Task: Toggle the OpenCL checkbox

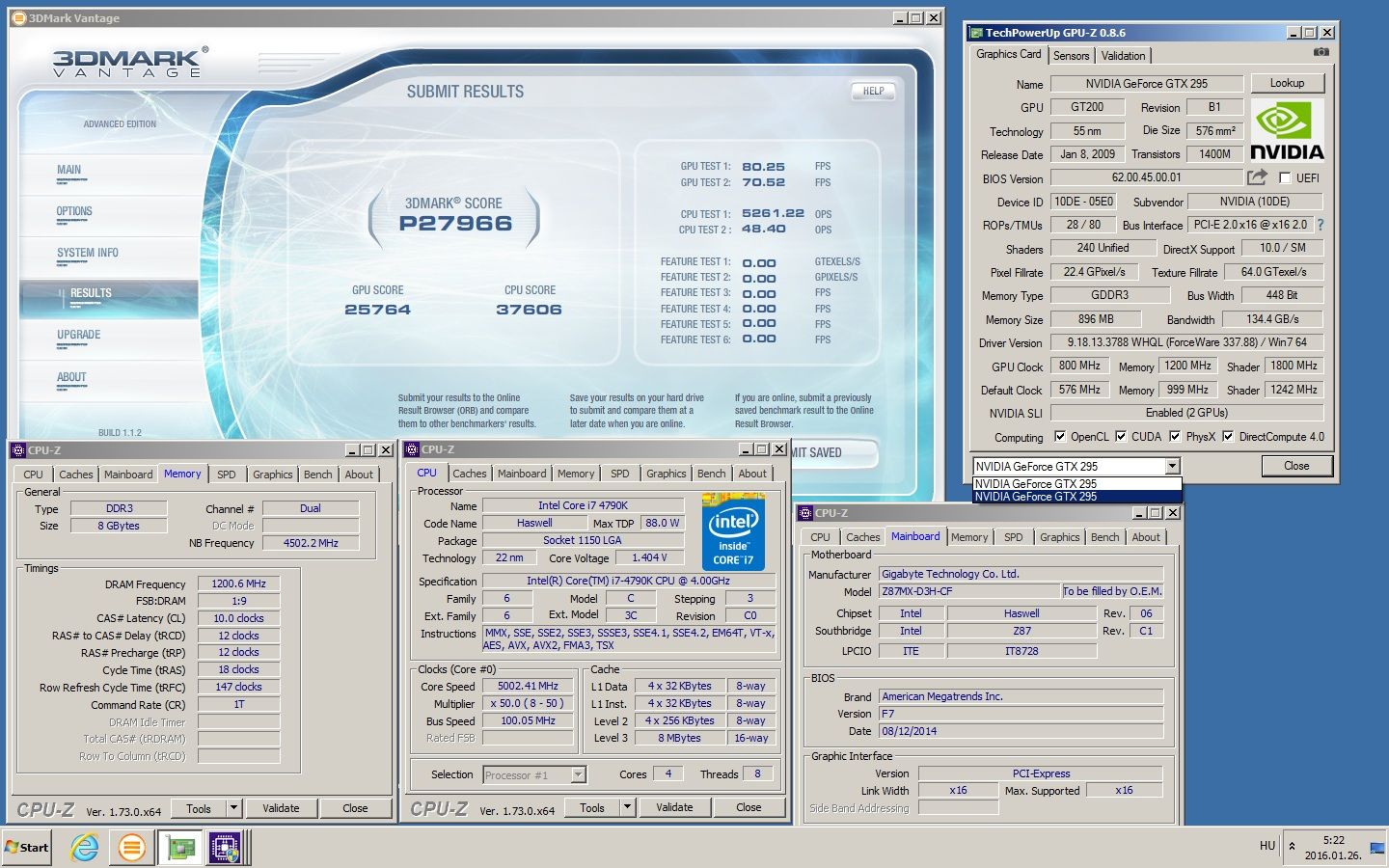Action: coord(1060,436)
